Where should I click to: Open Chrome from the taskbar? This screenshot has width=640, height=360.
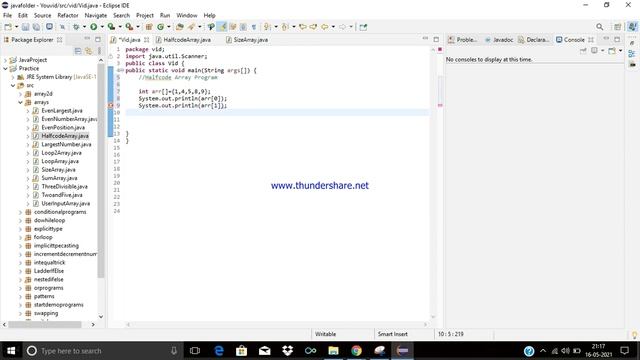click(x=356, y=351)
